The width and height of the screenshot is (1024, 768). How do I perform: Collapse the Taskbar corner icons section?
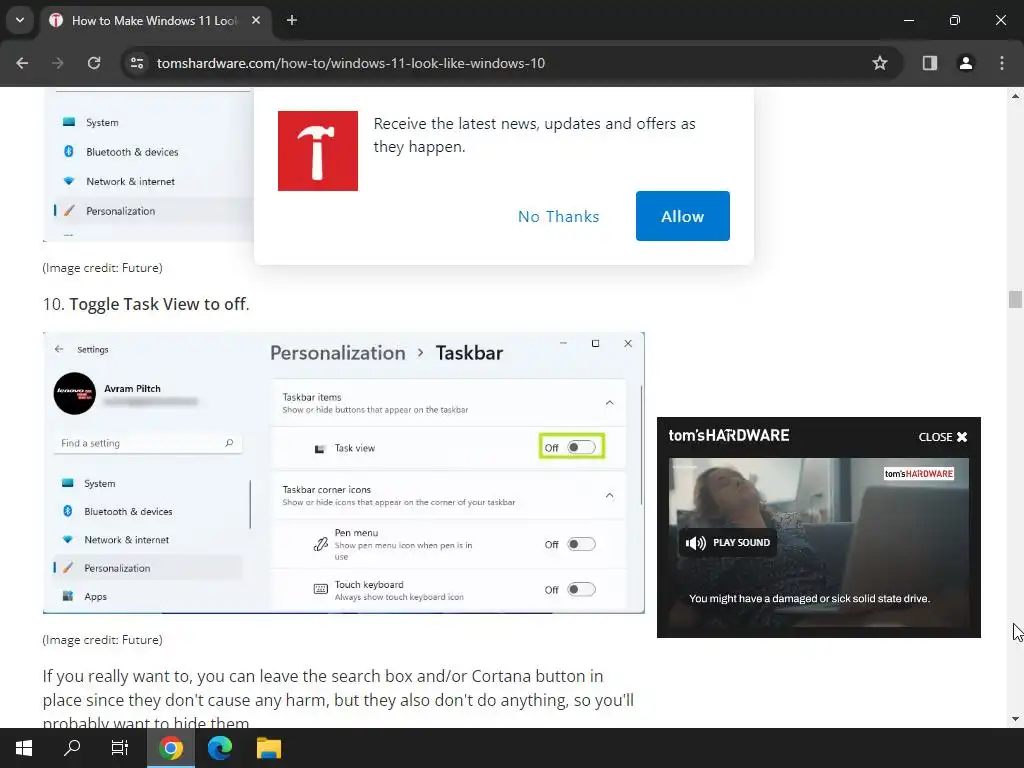(609, 496)
